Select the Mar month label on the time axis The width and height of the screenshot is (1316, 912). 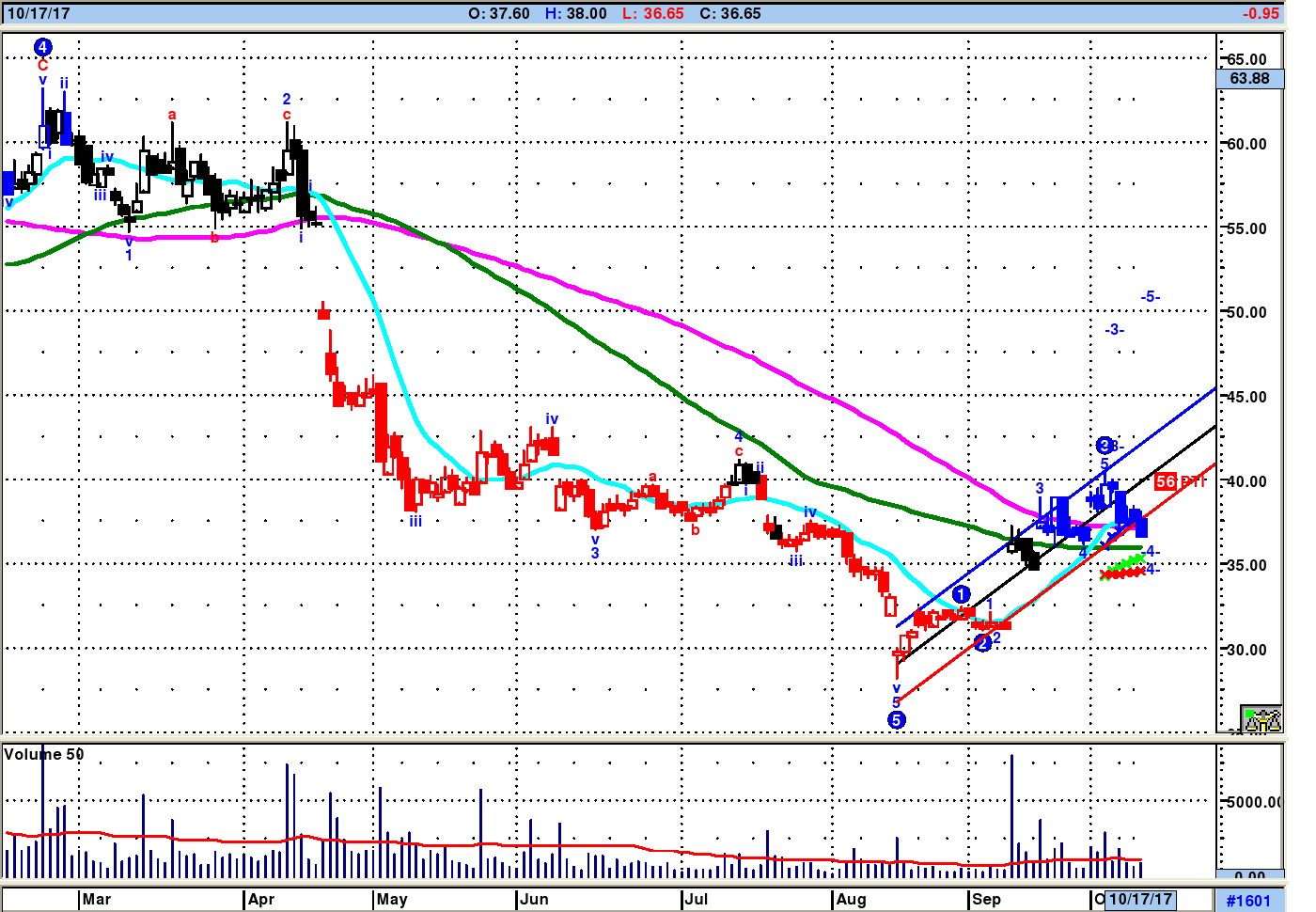tap(96, 899)
